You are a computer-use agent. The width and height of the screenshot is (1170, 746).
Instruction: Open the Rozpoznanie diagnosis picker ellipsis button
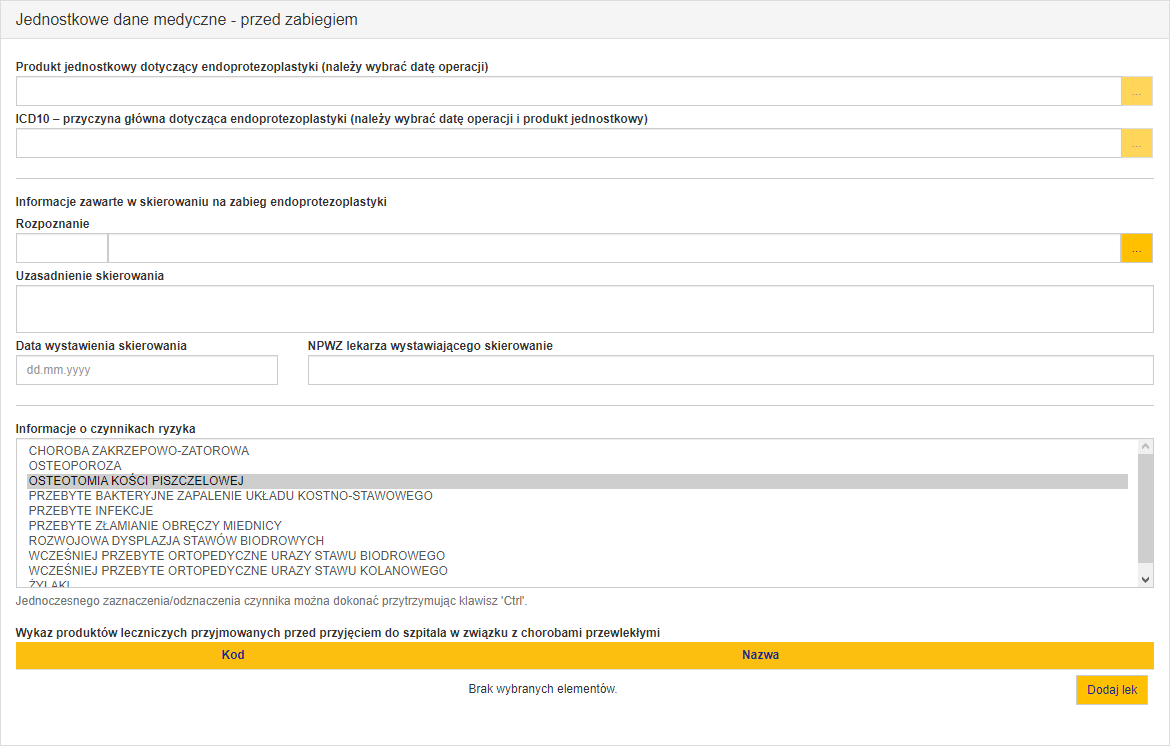[x=1136, y=248]
